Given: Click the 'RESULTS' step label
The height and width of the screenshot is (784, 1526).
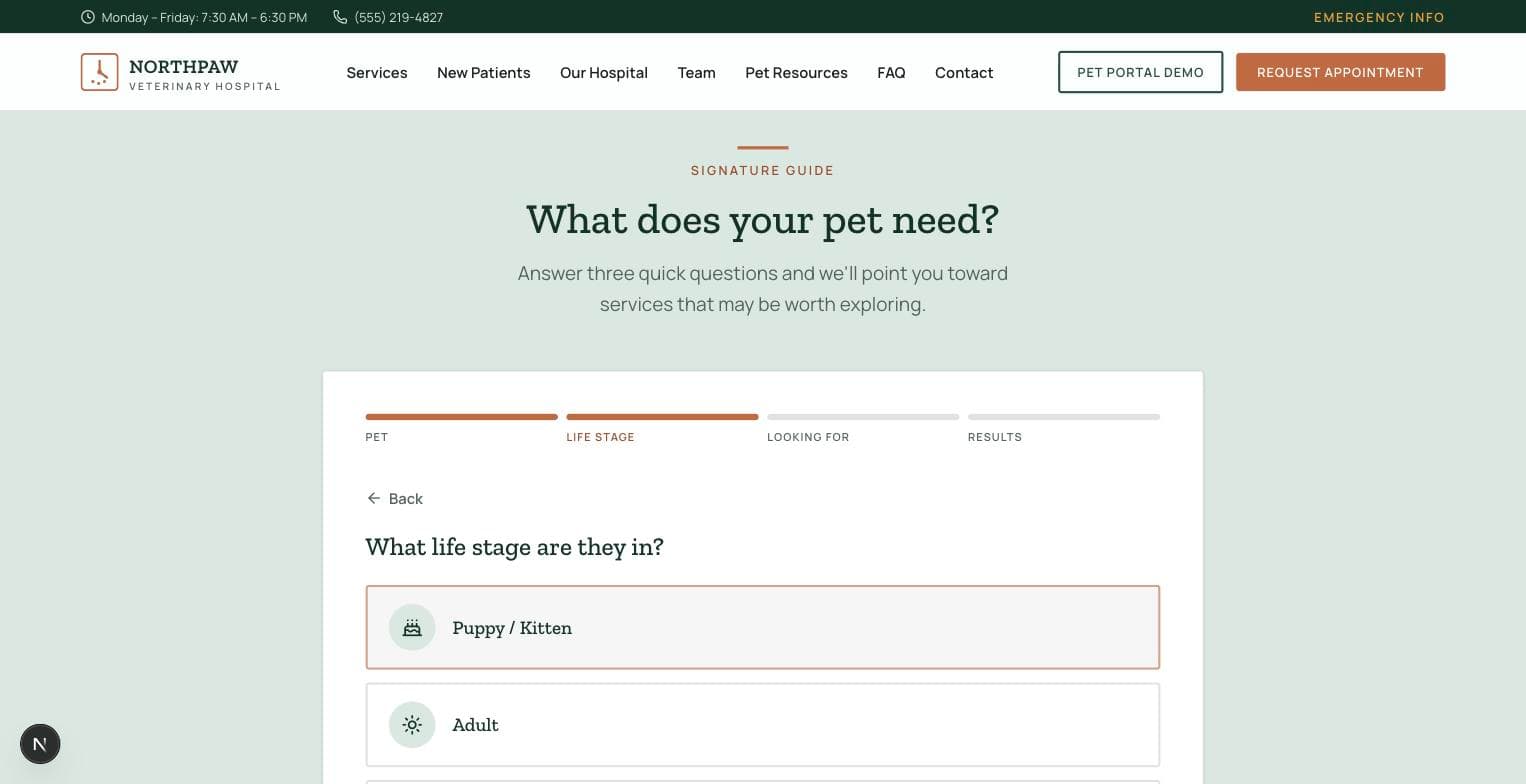Looking at the screenshot, I should [995, 437].
